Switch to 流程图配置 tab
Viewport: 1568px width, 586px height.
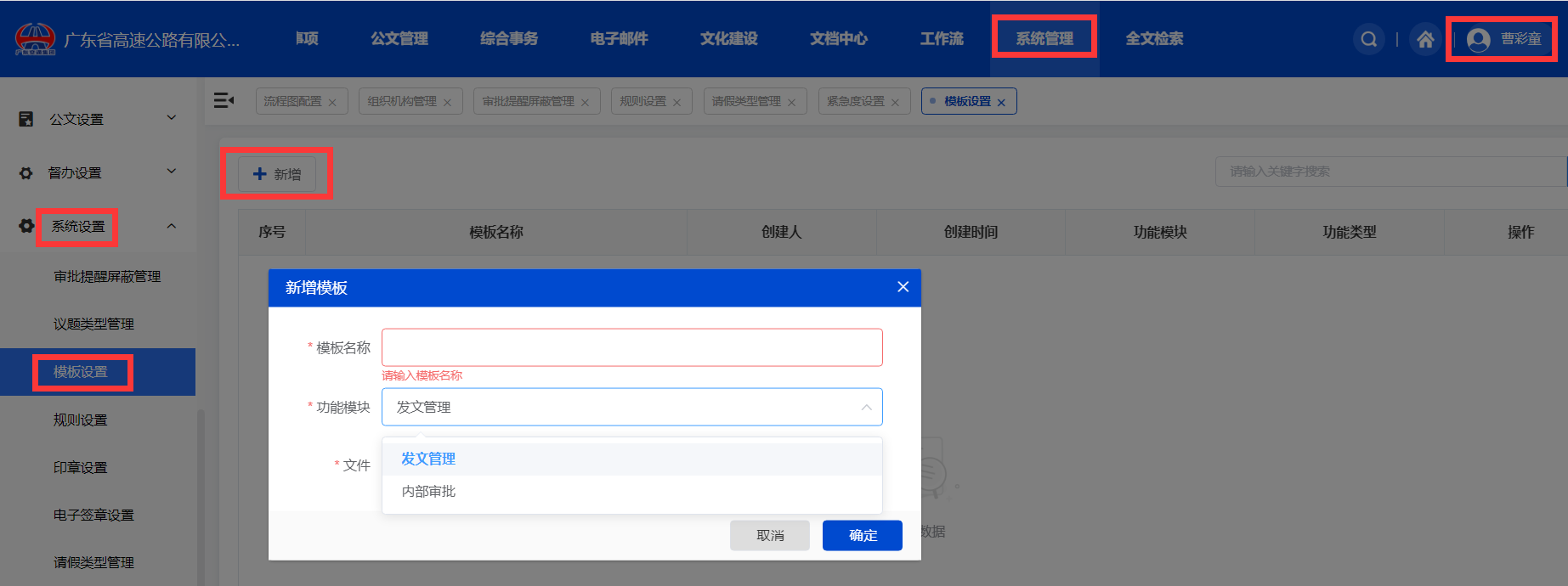tap(292, 101)
